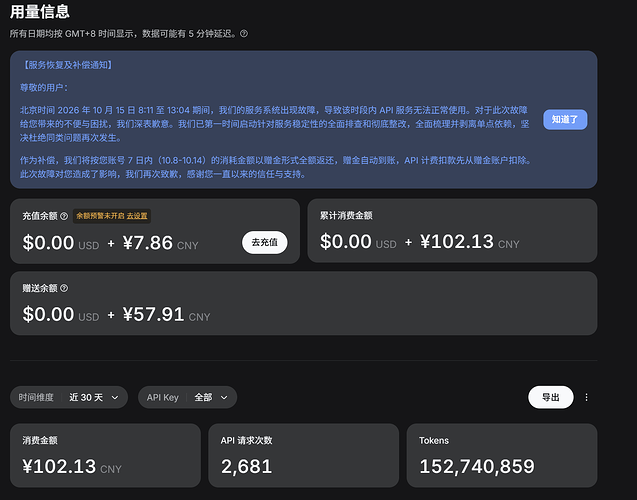Click help icon beside the data delay note

(244, 34)
